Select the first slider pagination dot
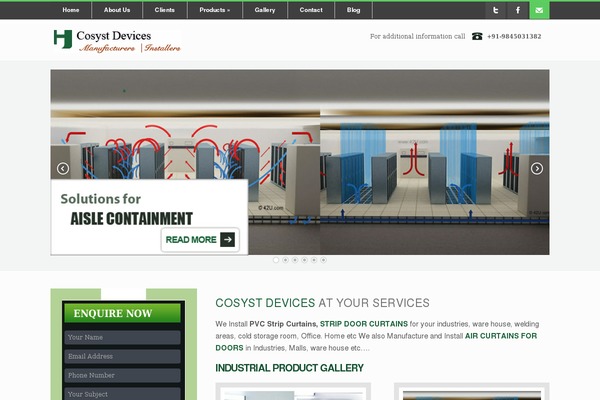Screen dimensions: 600x400 (276, 260)
